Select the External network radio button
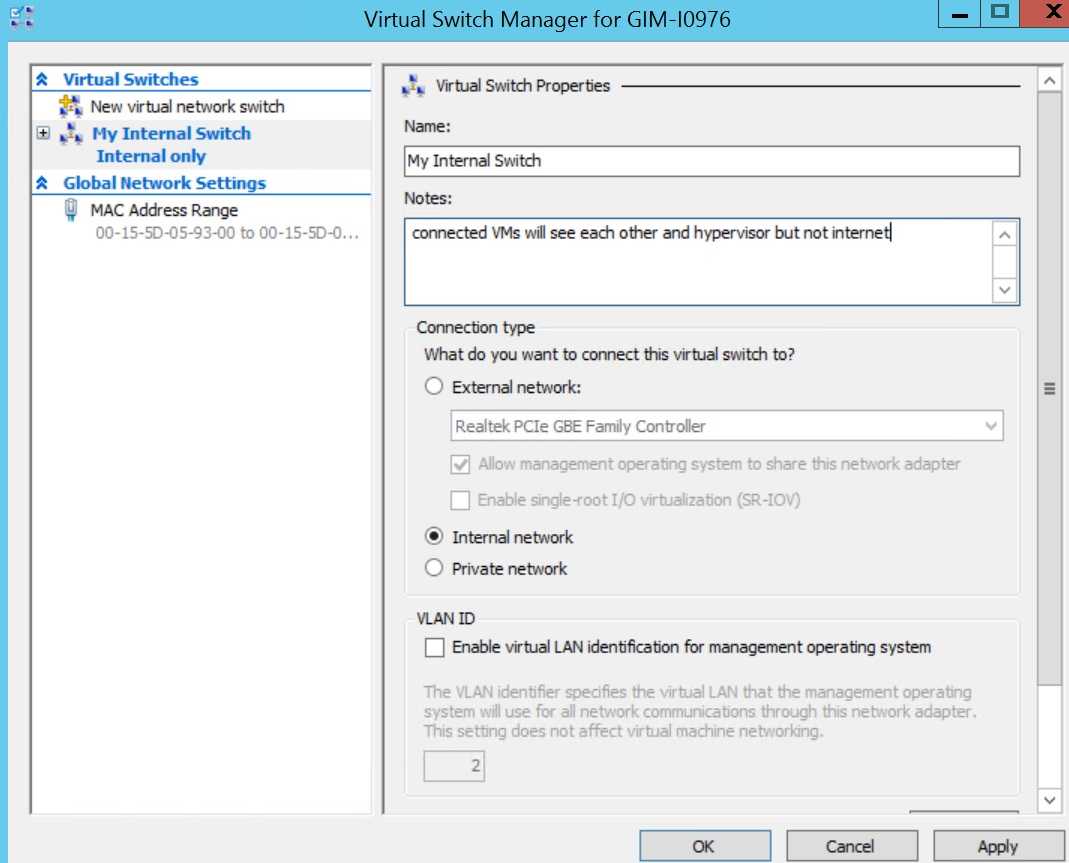This screenshot has width=1069, height=863. tap(434, 387)
